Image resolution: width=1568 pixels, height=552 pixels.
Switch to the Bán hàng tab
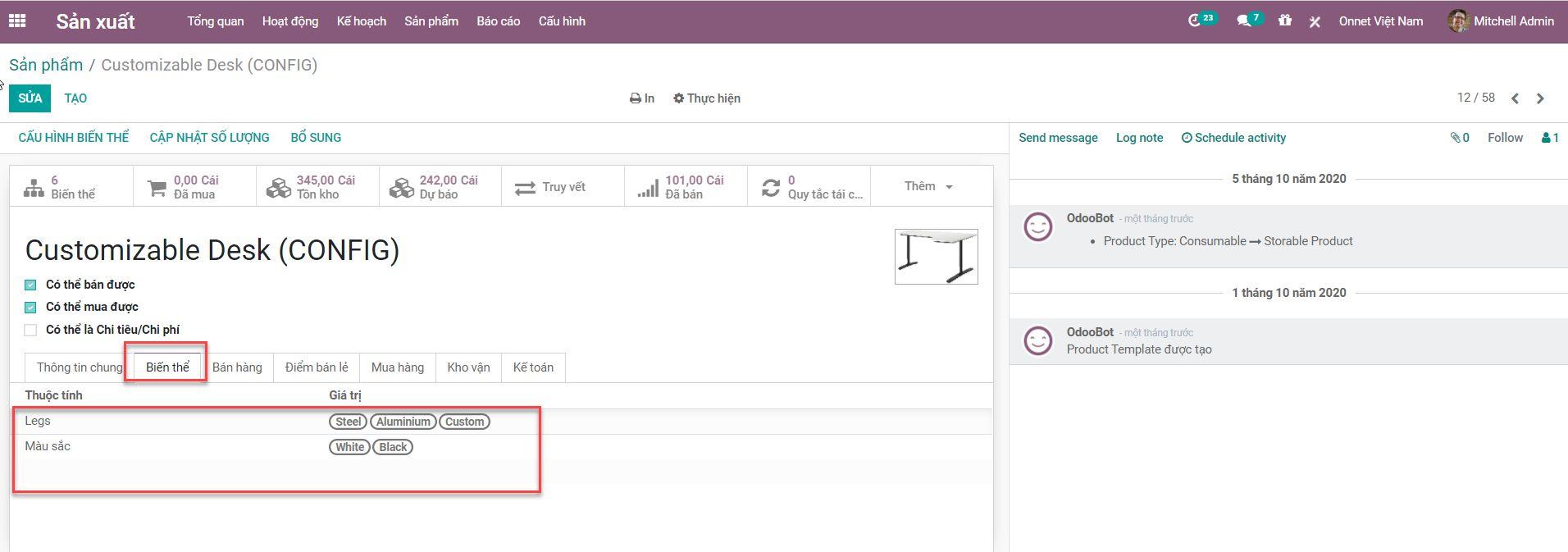(x=237, y=367)
